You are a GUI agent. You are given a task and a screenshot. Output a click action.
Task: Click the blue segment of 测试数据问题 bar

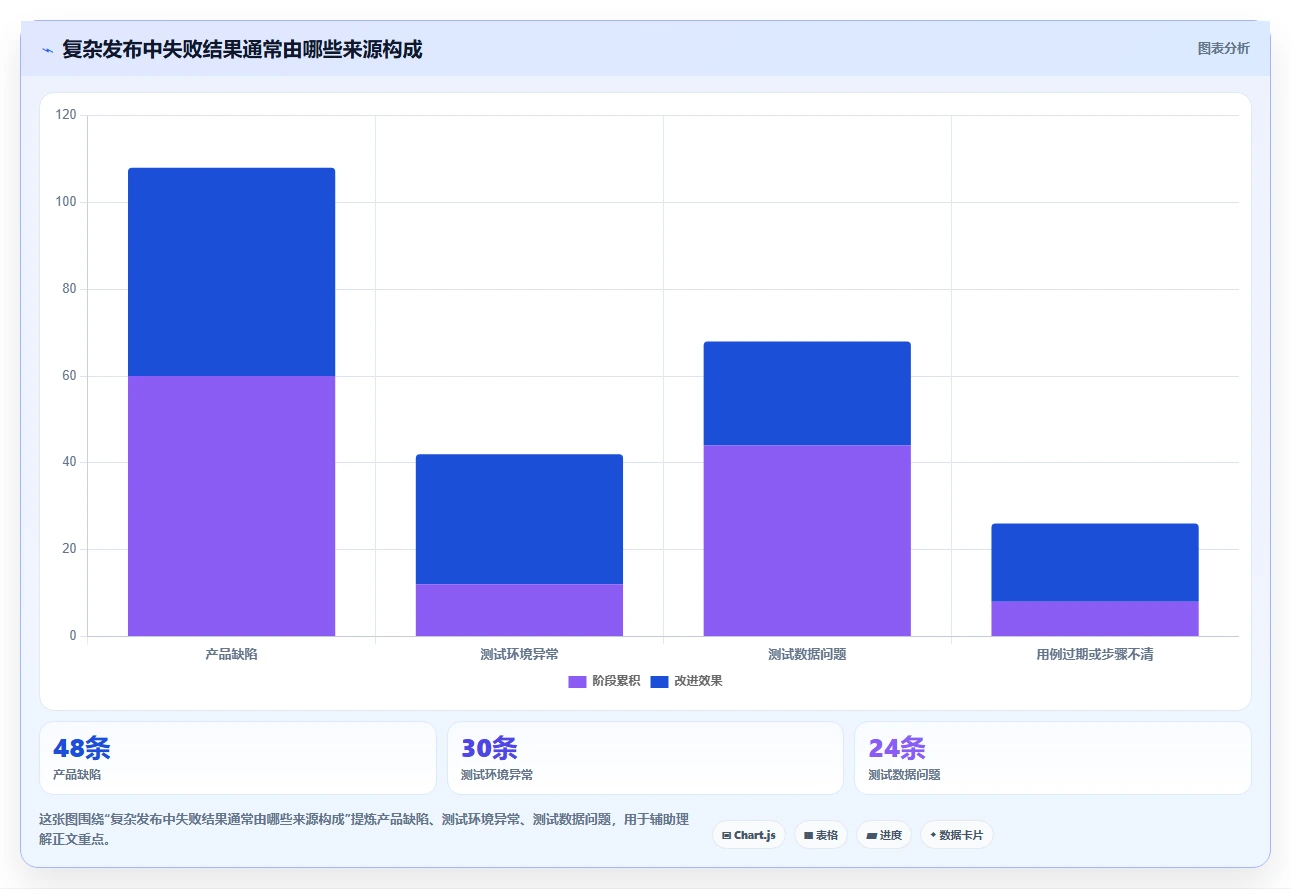tap(807, 393)
